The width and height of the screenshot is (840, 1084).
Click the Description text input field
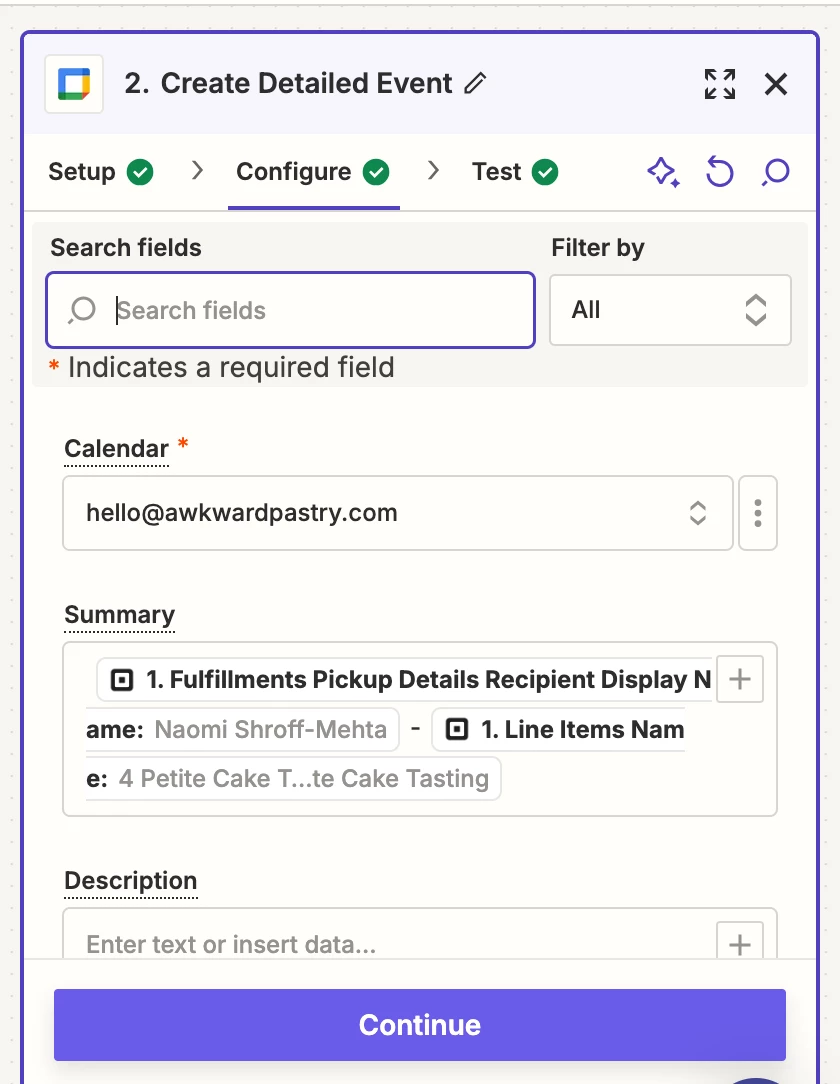coord(390,944)
